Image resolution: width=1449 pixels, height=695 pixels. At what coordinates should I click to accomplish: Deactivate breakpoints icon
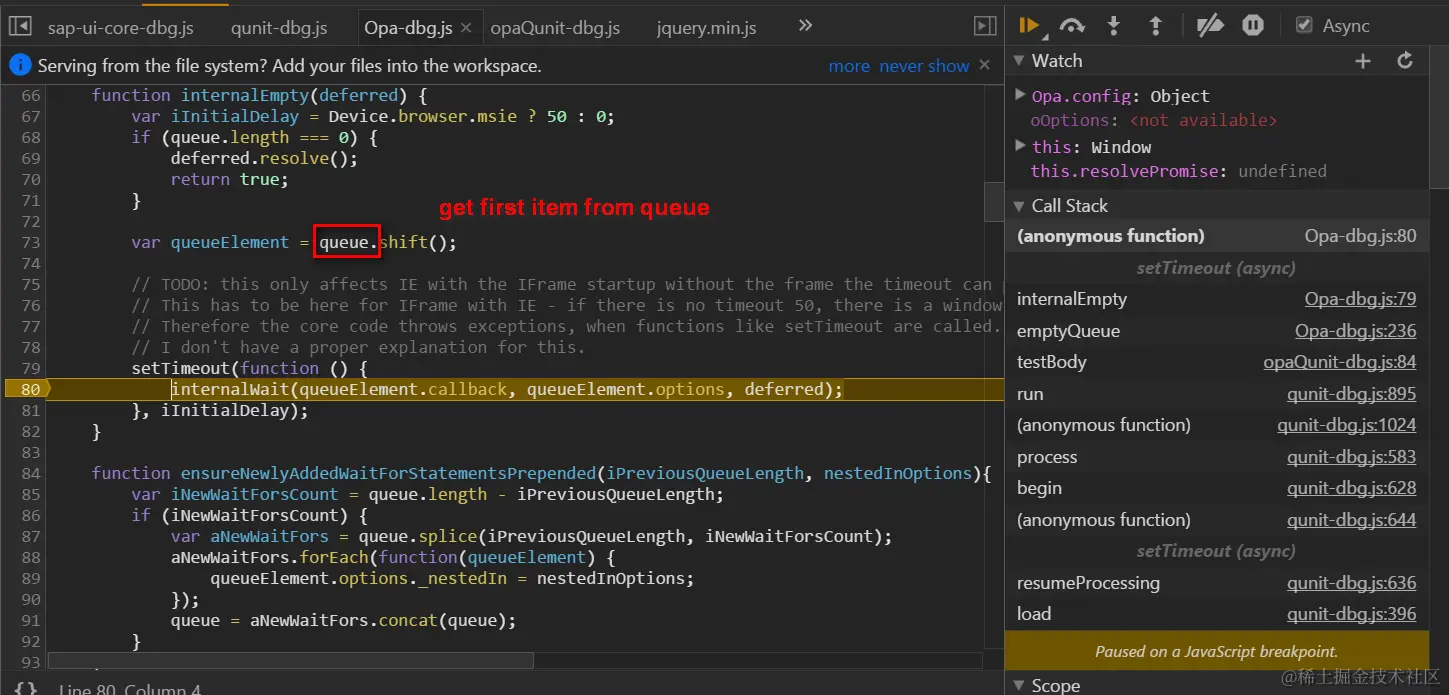[1210, 26]
